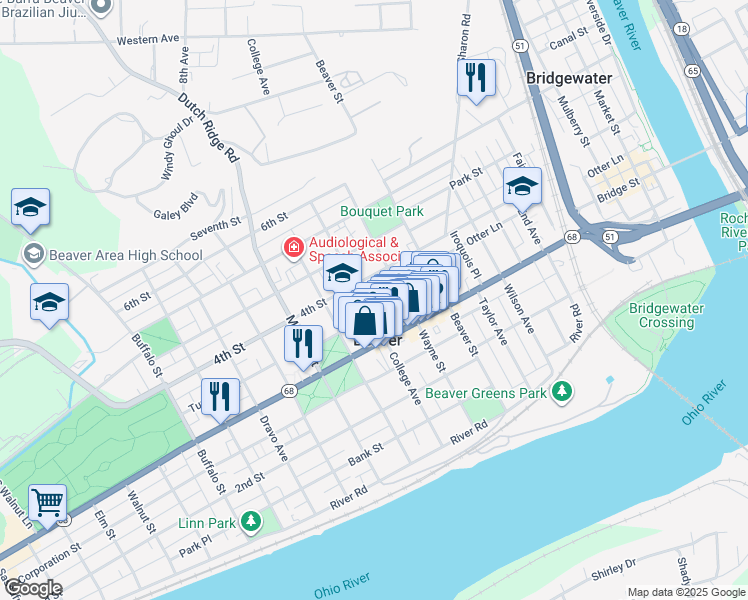Image resolution: width=748 pixels, height=600 pixels.
Task: Open the school marker beside Audiological & Speech
Action: click(343, 274)
